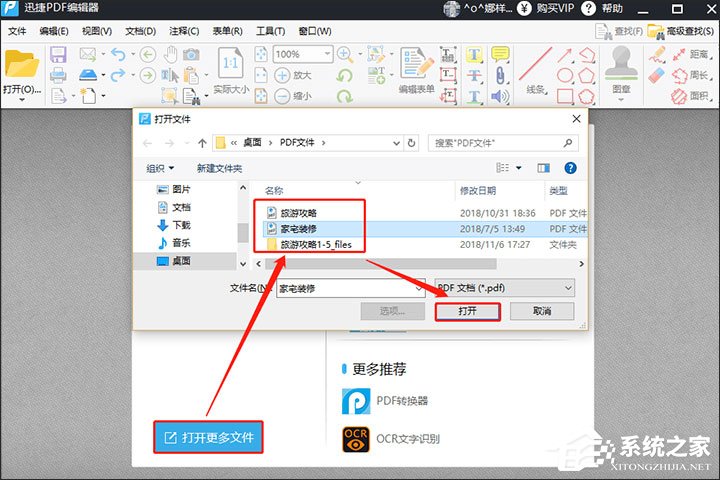Go up one folder level arrow
The height and width of the screenshot is (480, 720).
pyautogui.click(x=202, y=143)
